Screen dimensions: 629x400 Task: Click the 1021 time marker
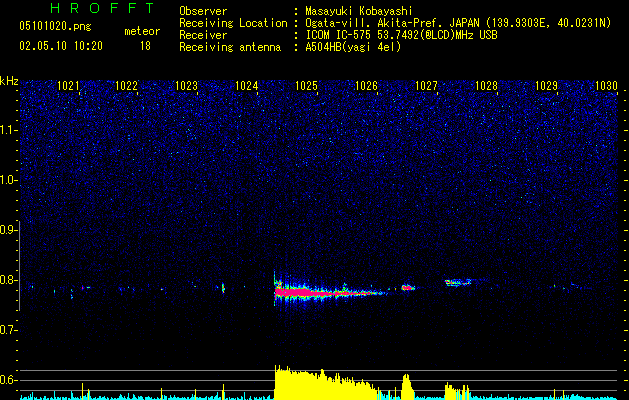point(68,86)
